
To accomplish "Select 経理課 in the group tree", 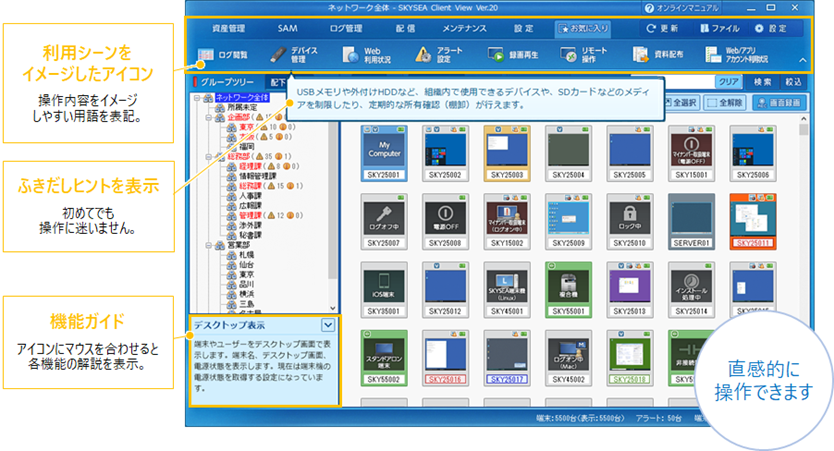I will 251,166.
